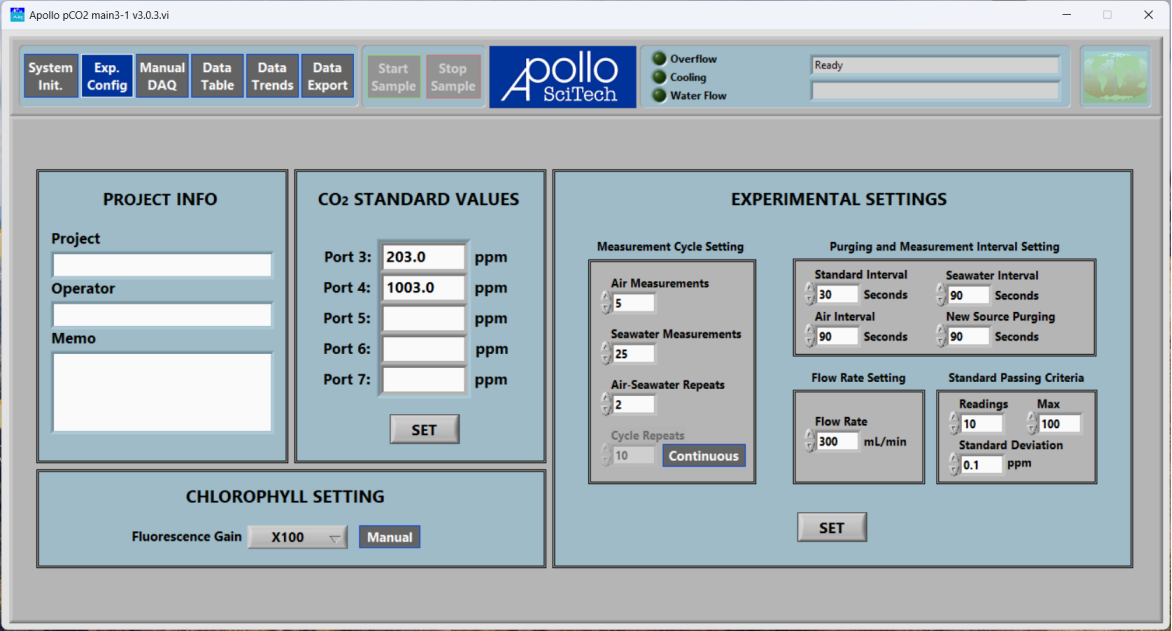Screen dimensions: 1172x631
Task: Select the Port 5 ppm field
Action: point(423,319)
